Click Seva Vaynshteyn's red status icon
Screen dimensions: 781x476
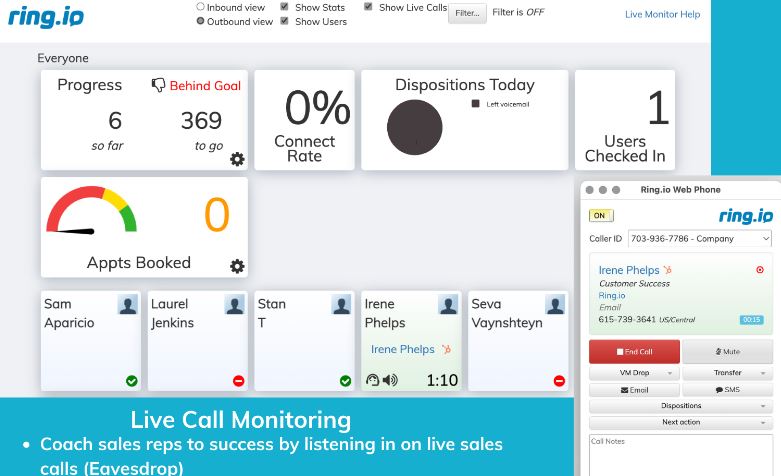[559, 381]
